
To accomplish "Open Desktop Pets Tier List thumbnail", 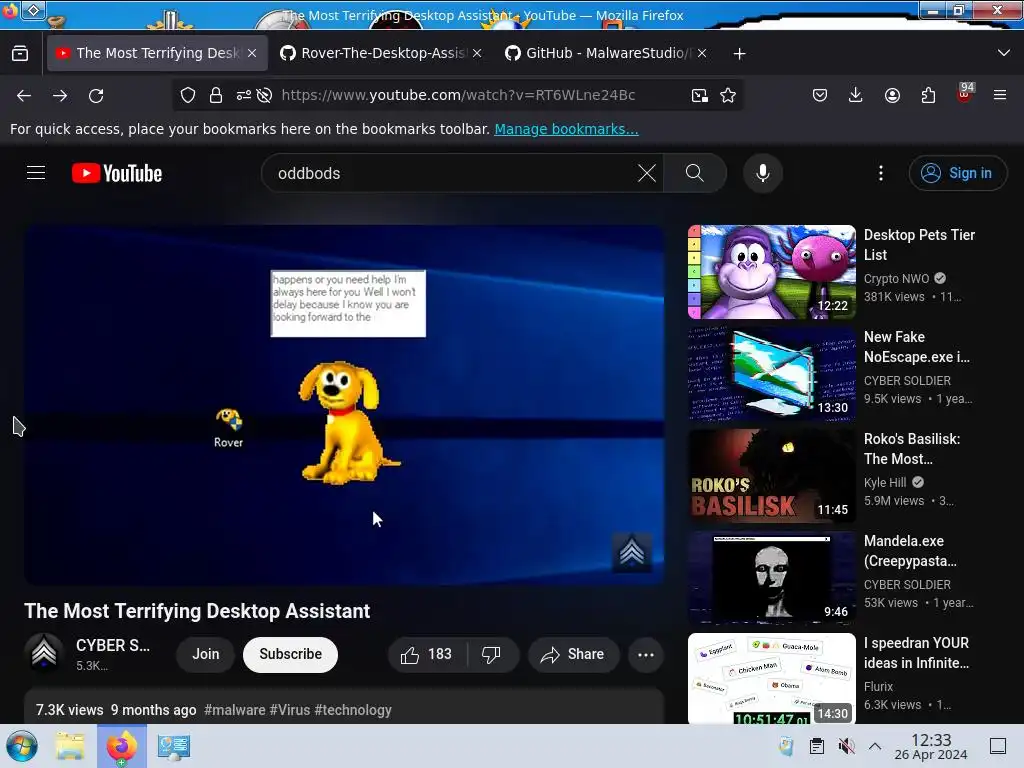I will click(771, 272).
